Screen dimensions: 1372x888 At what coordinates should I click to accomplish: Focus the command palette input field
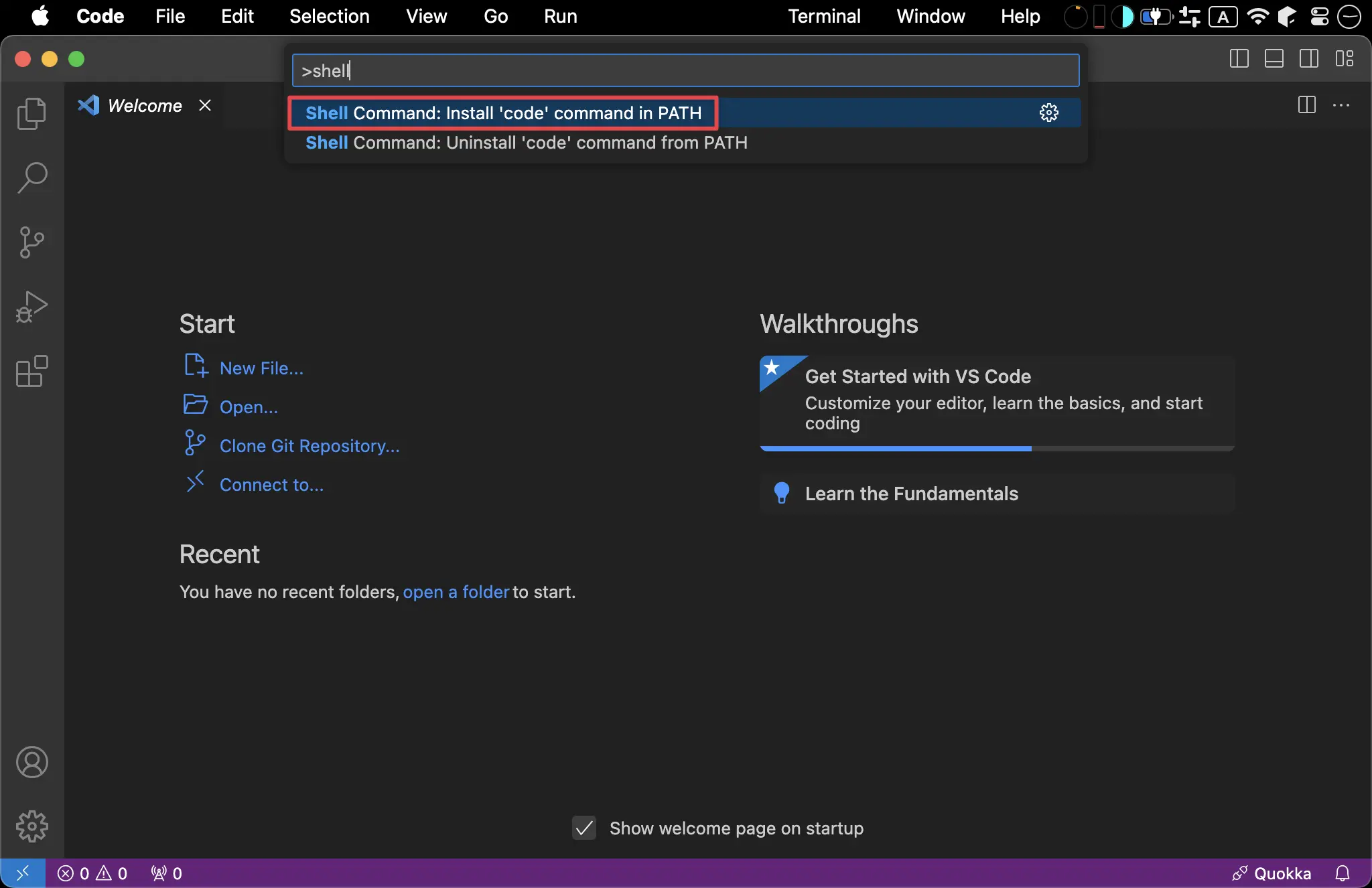coord(685,70)
